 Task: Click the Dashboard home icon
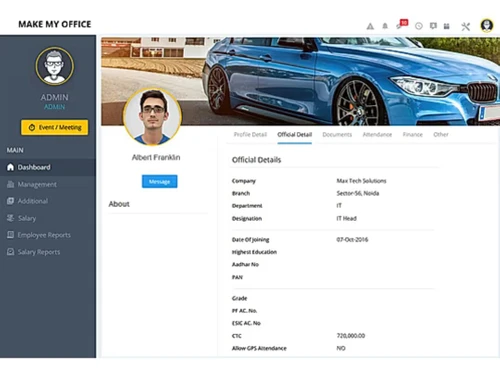10,167
